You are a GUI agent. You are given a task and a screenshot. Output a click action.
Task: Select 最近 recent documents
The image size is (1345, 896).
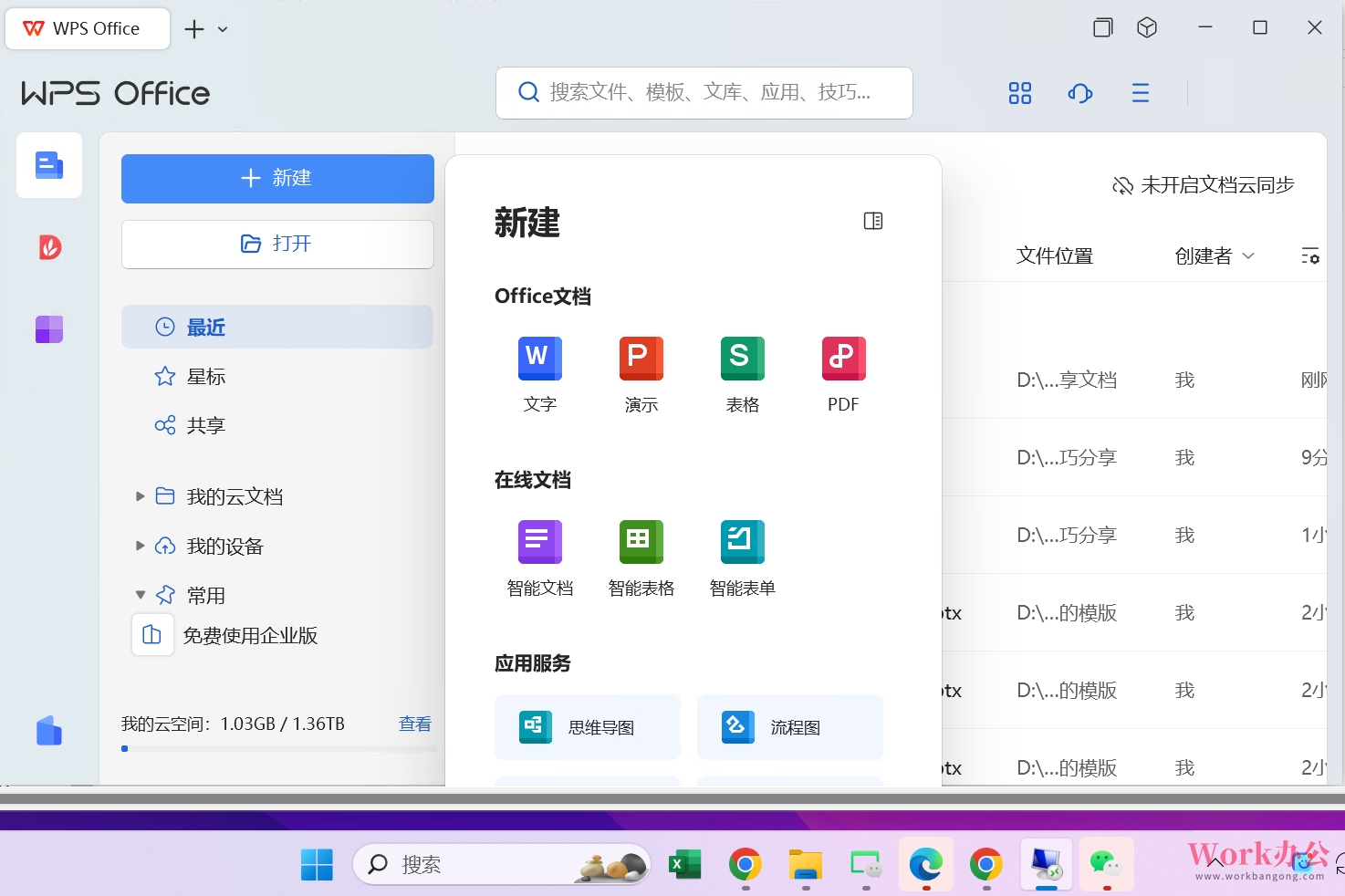[x=277, y=327]
